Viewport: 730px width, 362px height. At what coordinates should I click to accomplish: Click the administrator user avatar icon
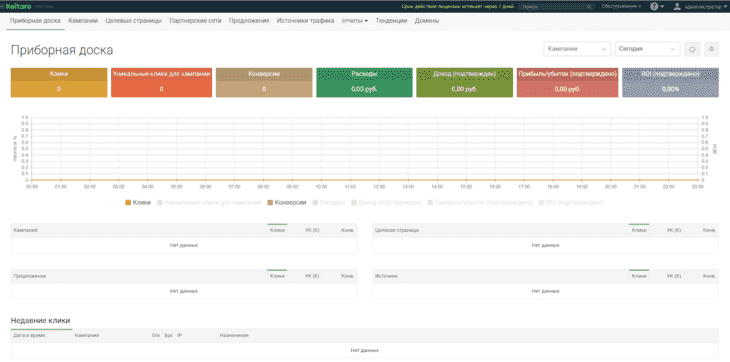(677, 7)
